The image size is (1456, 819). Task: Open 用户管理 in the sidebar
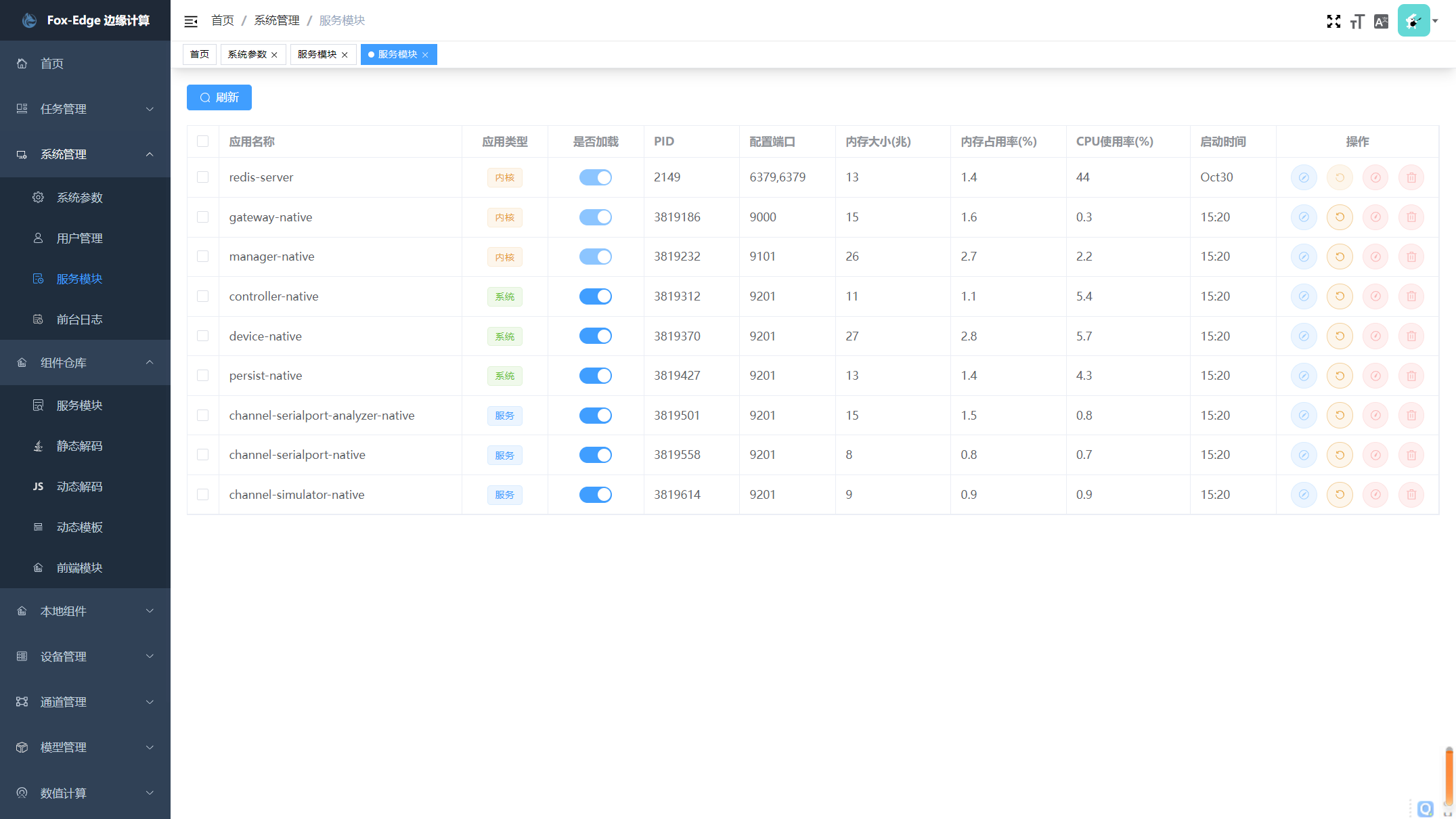tap(85, 238)
